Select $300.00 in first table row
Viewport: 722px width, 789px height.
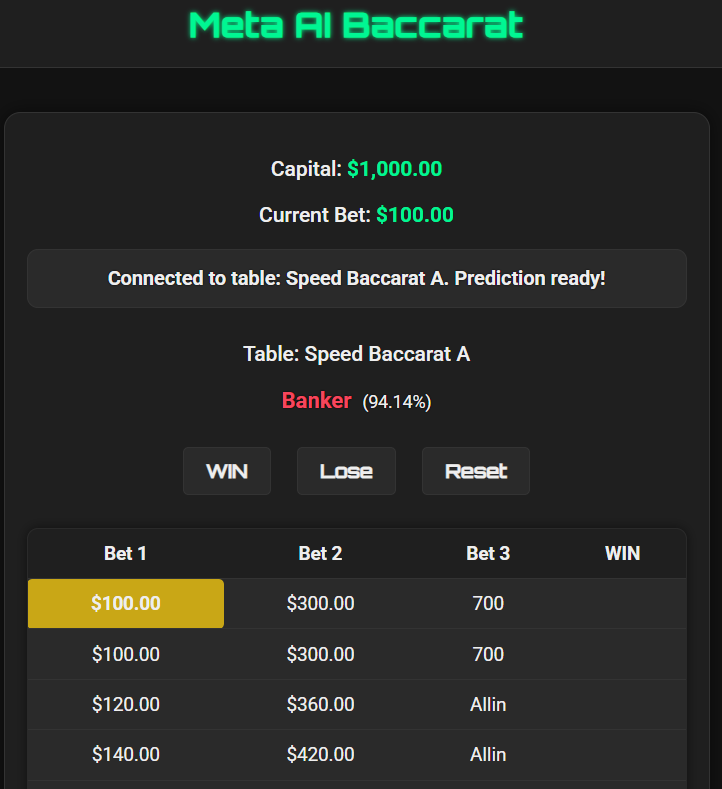pos(320,604)
